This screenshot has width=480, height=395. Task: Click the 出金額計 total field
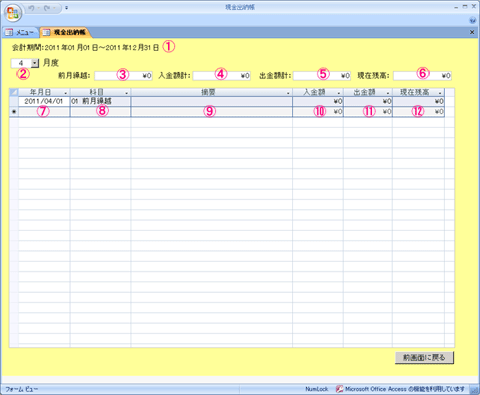[322, 76]
